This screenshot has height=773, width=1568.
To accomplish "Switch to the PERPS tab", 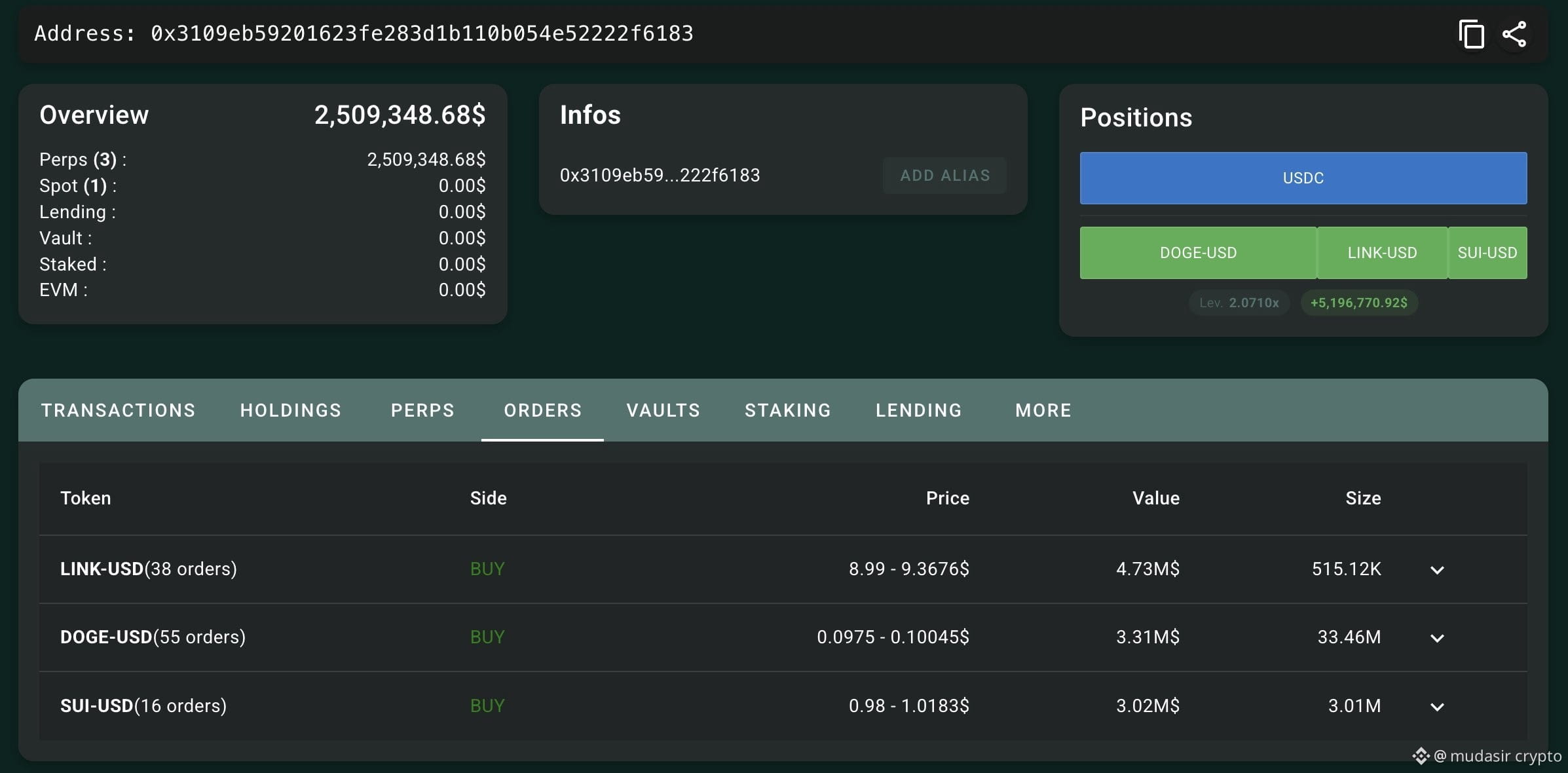I will tap(422, 410).
